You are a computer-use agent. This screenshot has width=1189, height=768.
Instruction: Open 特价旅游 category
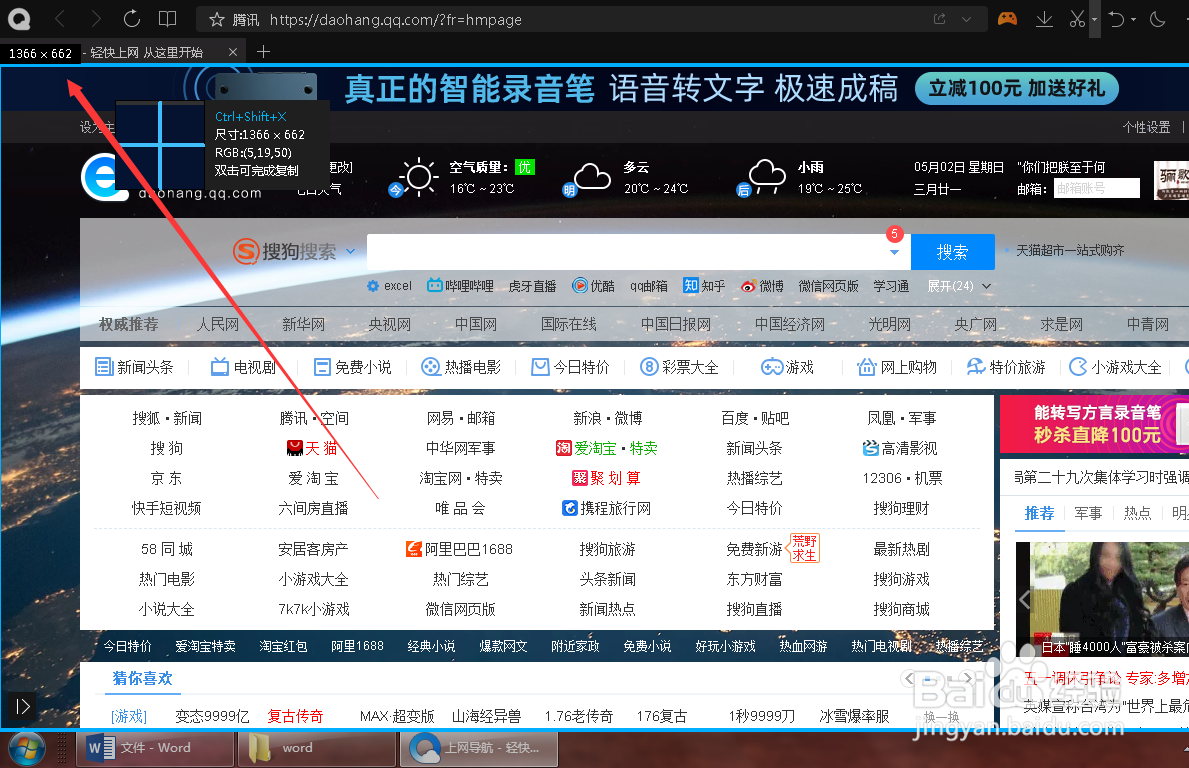click(1005, 367)
